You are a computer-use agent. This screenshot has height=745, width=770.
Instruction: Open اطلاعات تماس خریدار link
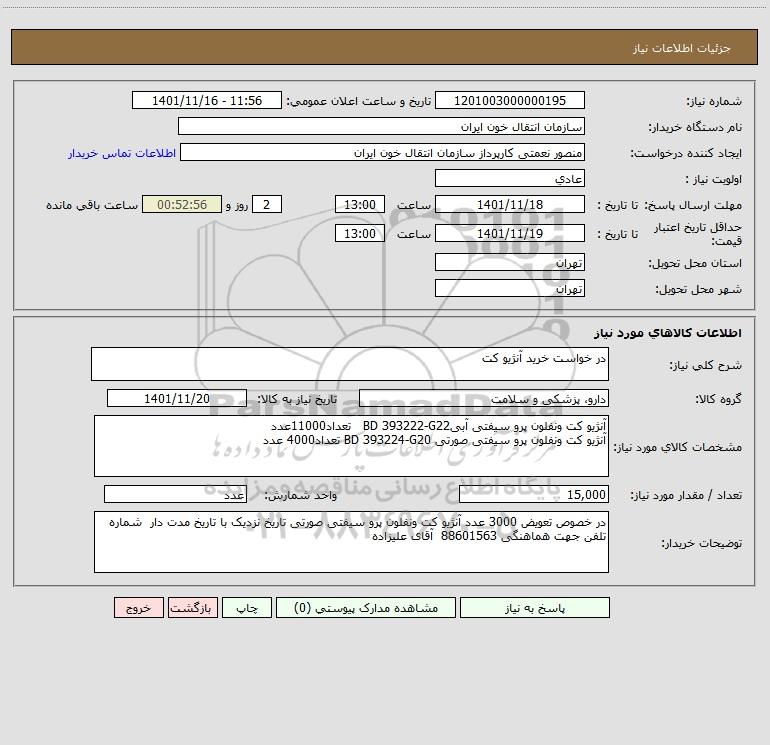(x=122, y=153)
